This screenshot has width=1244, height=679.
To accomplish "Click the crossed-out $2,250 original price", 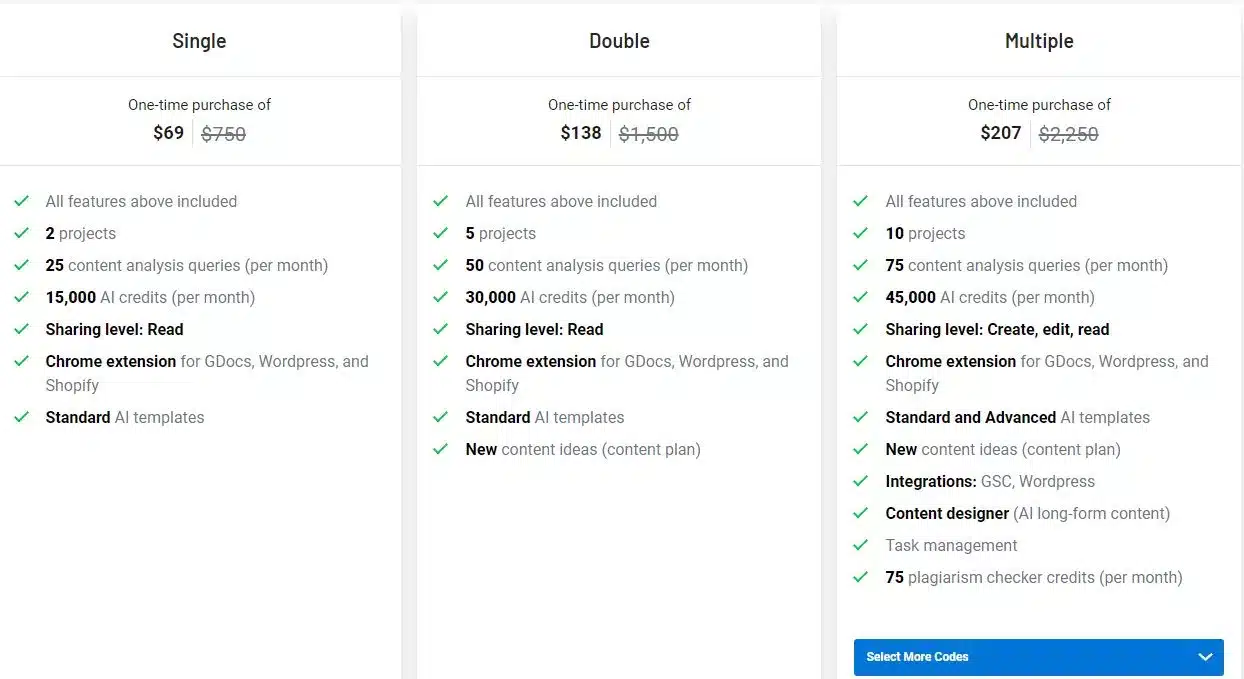I will click(x=1068, y=134).
